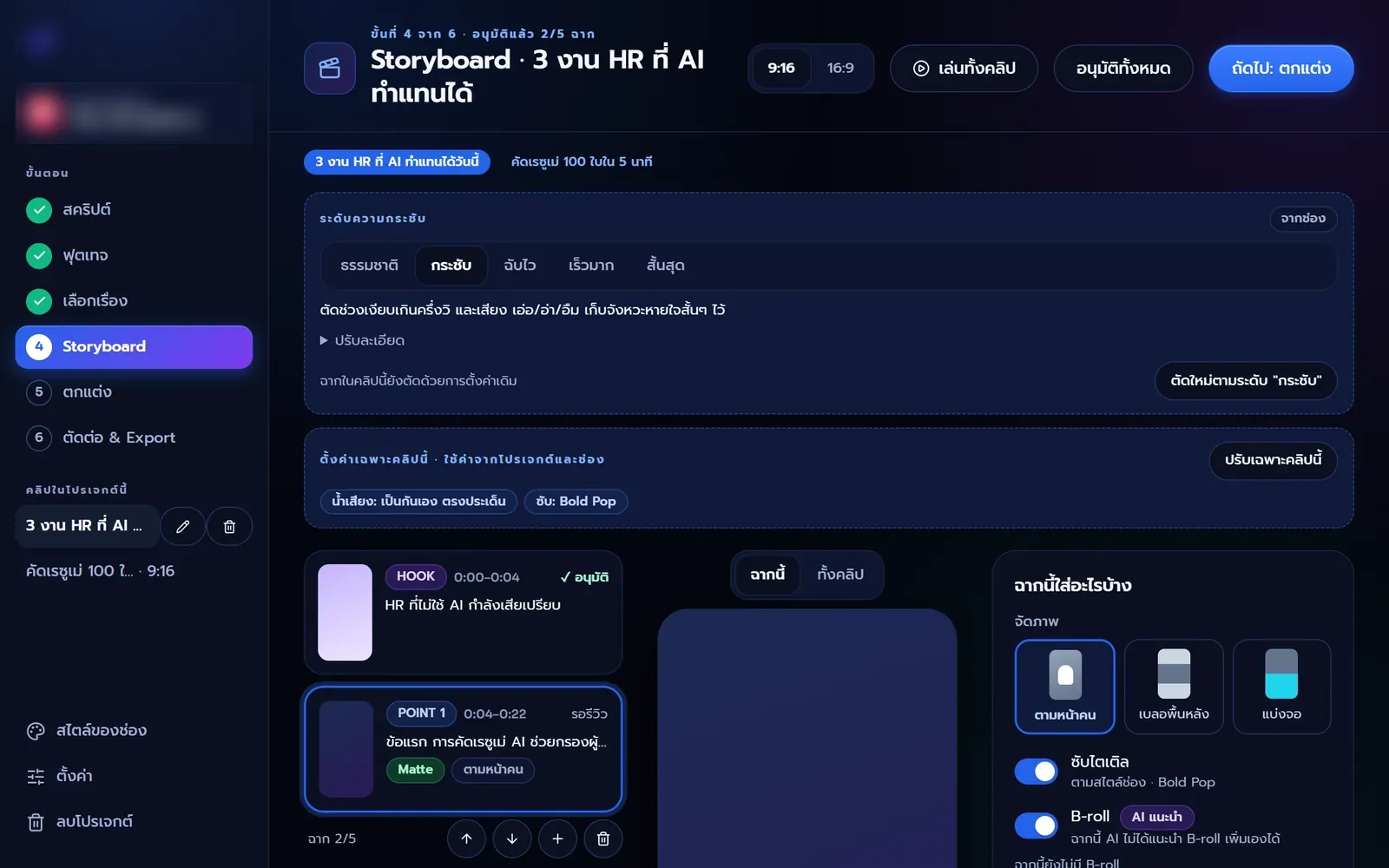
Task: Toggle the ซับไตเติล switch
Action: 1037,771
